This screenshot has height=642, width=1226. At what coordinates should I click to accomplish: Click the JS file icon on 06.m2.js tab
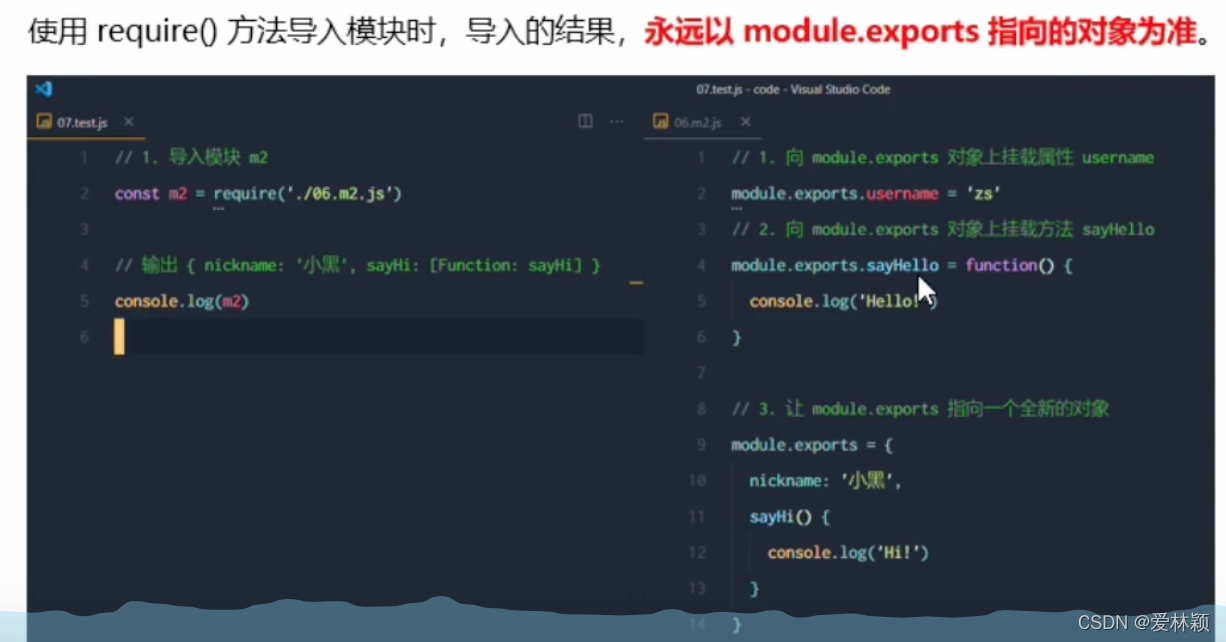tap(660, 122)
